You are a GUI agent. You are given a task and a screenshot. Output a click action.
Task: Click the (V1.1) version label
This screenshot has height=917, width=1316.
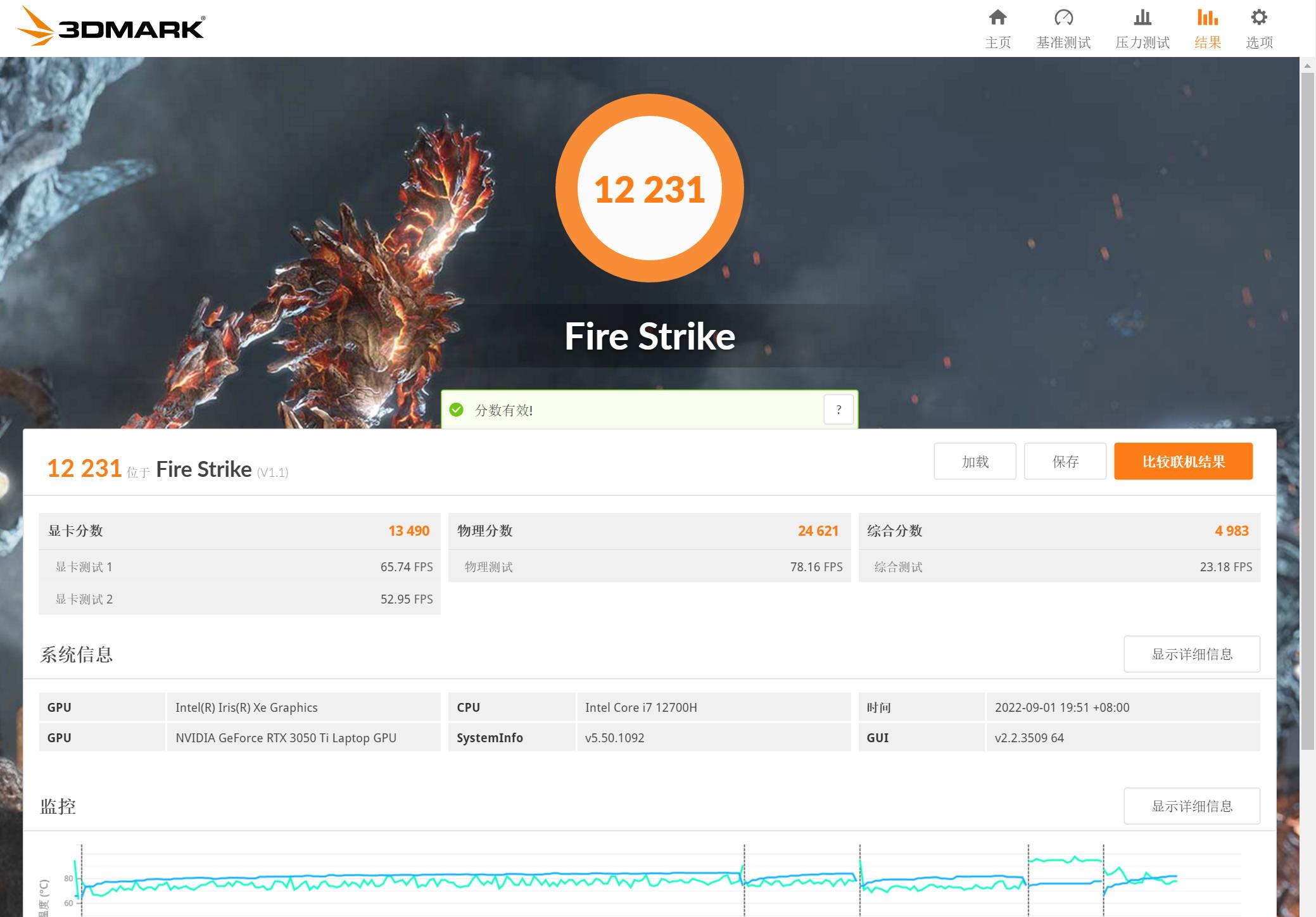tap(272, 472)
